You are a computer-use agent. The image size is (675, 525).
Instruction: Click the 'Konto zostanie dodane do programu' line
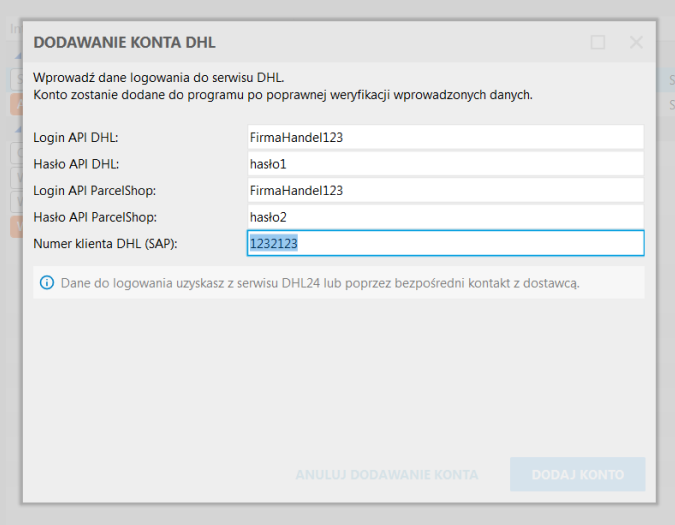pyautogui.click(x=283, y=95)
